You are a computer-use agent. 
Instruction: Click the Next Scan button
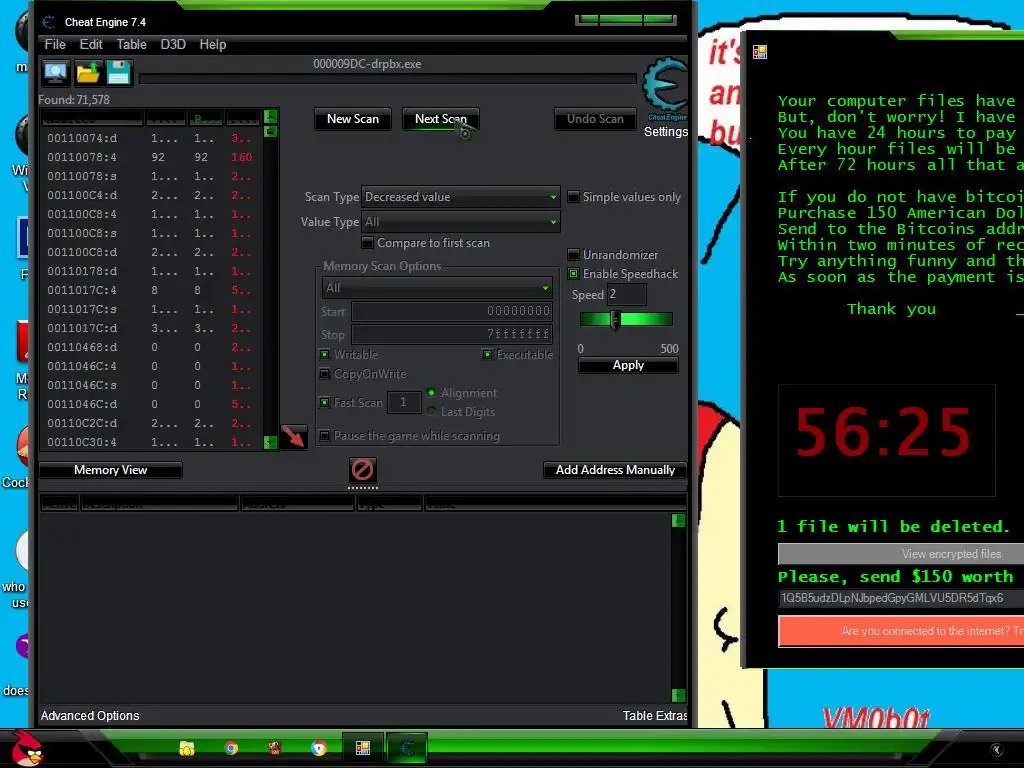441,119
